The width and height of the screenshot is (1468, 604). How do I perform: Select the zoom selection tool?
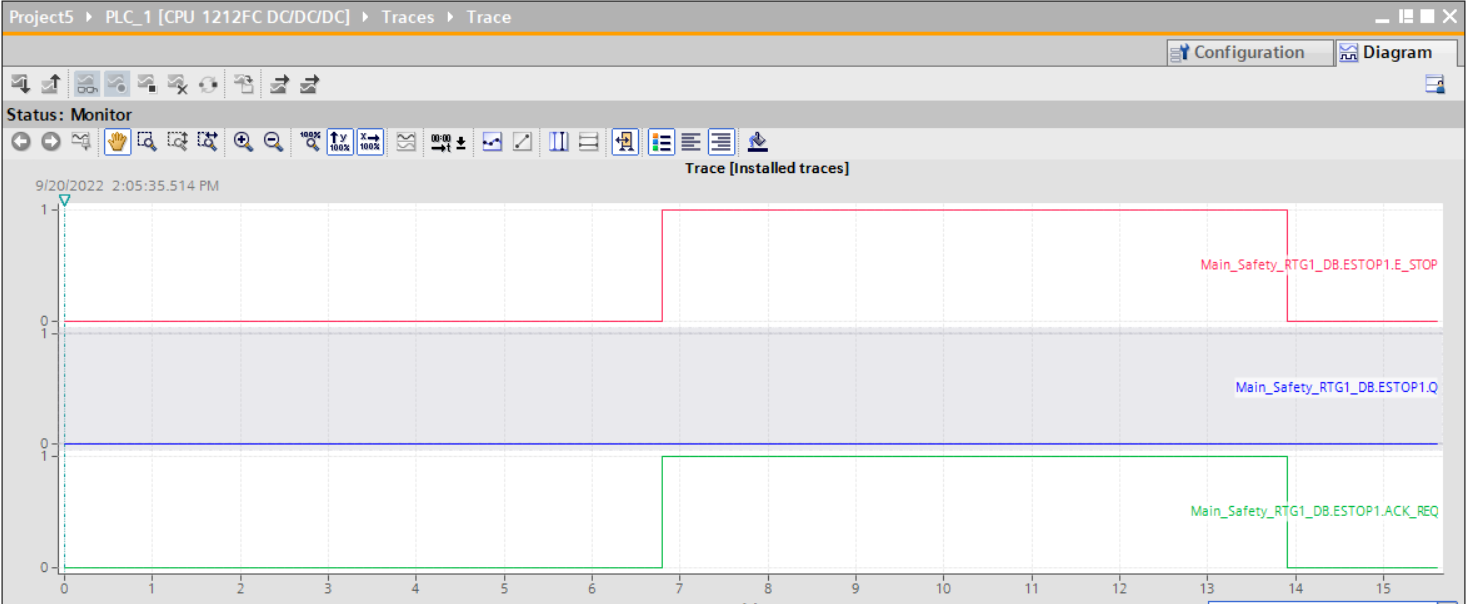point(147,142)
